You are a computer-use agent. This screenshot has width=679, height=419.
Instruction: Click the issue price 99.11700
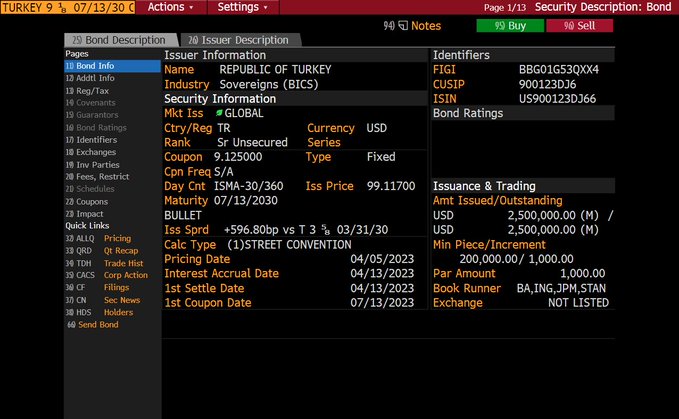391,186
